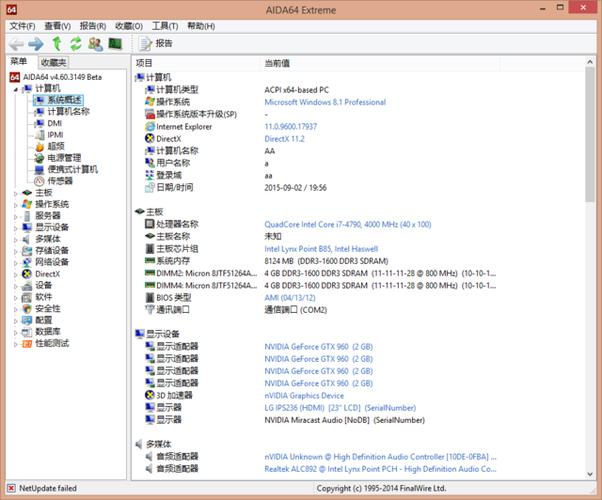Click the DirectX row icon in the list
This screenshot has height=500, width=602.
(150, 139)
